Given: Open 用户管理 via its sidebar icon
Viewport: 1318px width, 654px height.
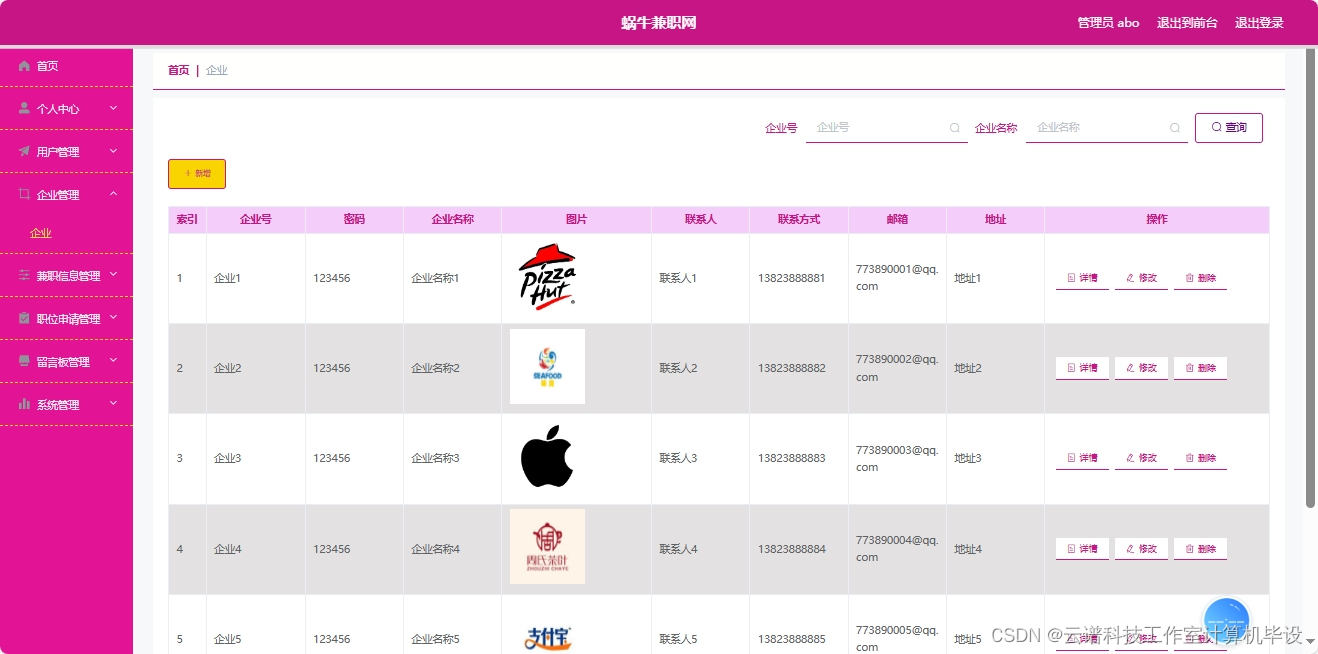Looking at the screenshot, I should click(x=24, y=151).
